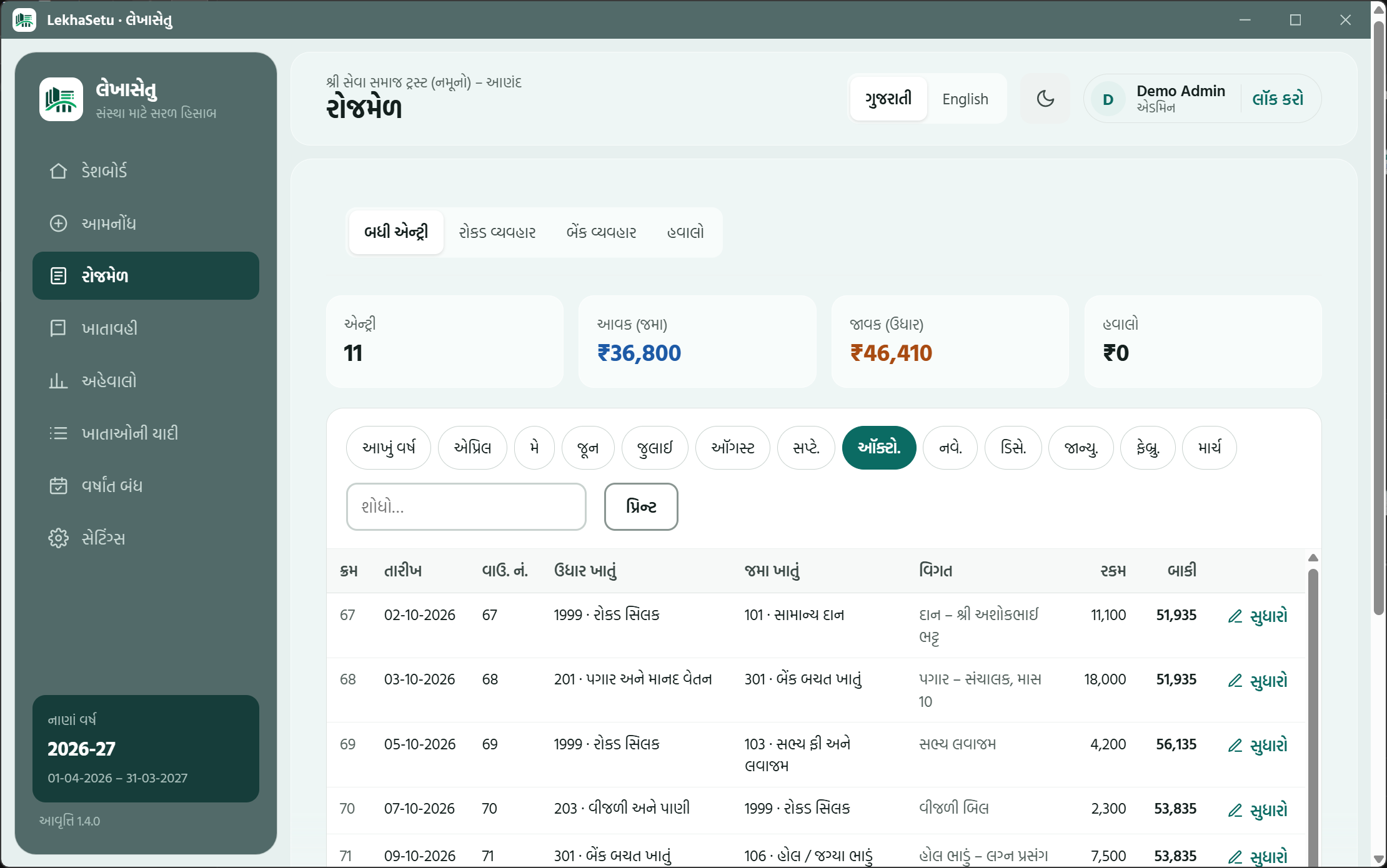The width and height of the screenshot is (1387, 868).
Task: Edit entry 68 with સુધારો
Action: pos(1258,681)
